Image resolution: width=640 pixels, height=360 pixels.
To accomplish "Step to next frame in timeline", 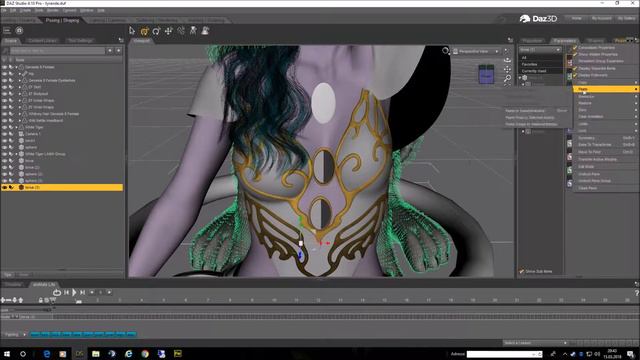I will 82,292.
